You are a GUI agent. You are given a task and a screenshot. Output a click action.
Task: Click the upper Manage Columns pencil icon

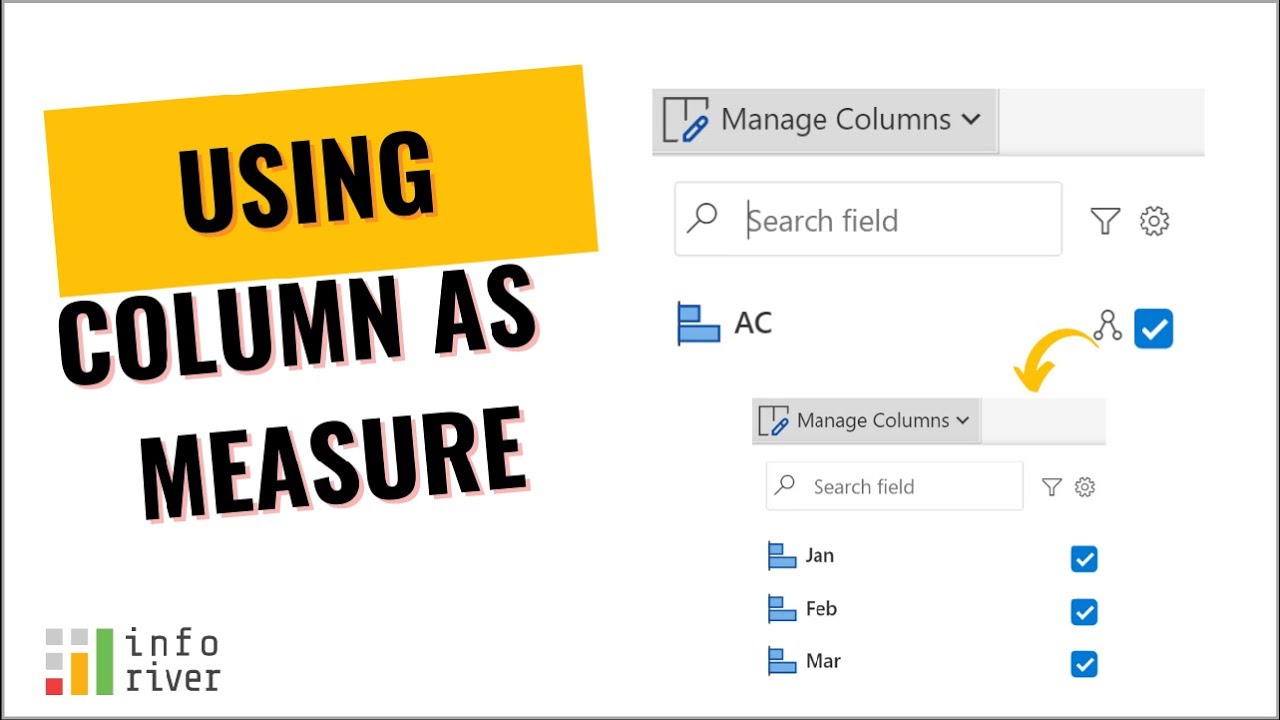click(x=686, y=120)
